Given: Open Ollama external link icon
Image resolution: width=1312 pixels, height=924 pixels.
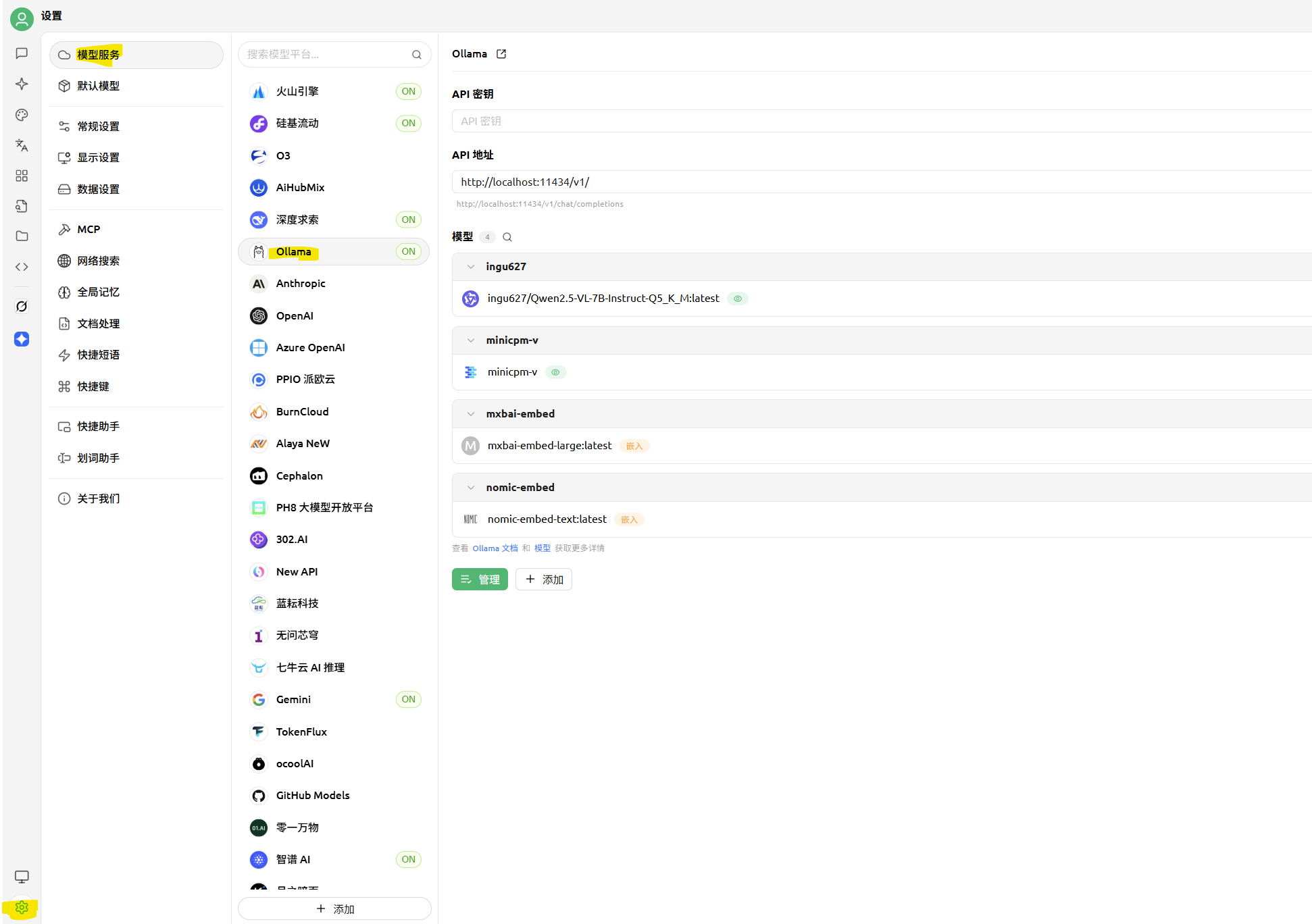Looking at the screenshot, I should pyautogui.click(x=501, y=54).
